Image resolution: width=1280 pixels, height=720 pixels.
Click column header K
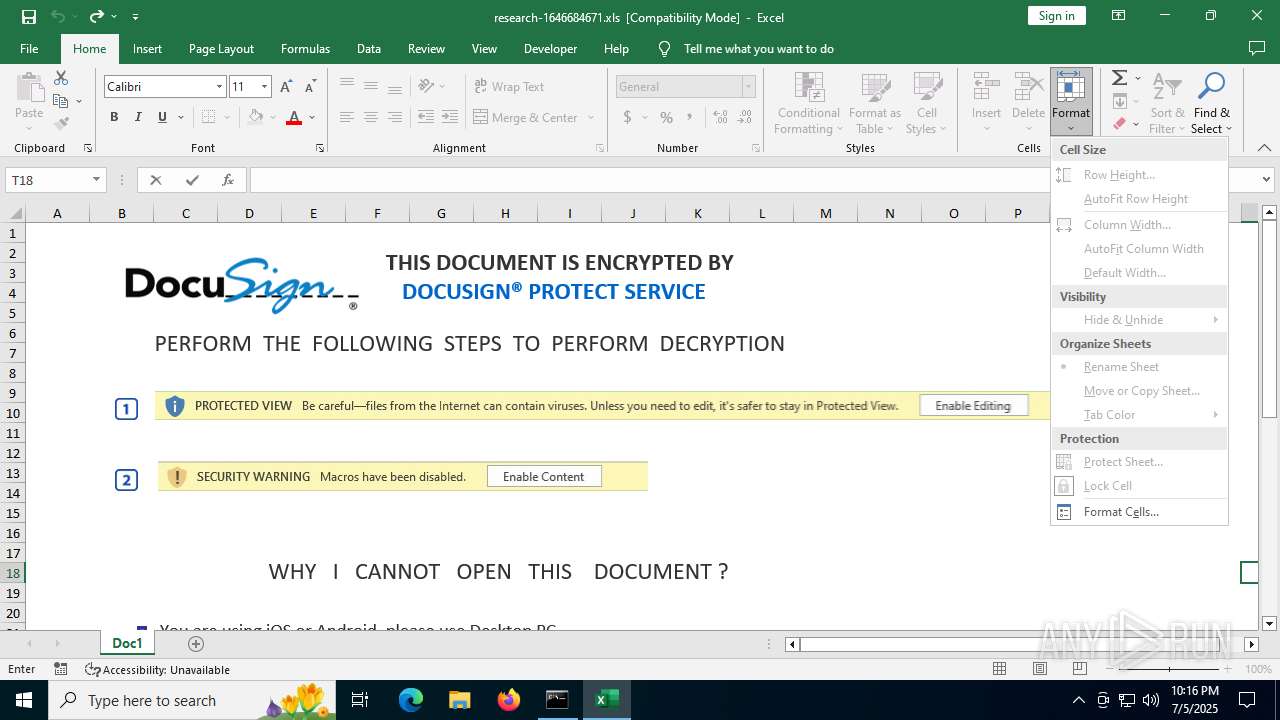pos(697,213)
